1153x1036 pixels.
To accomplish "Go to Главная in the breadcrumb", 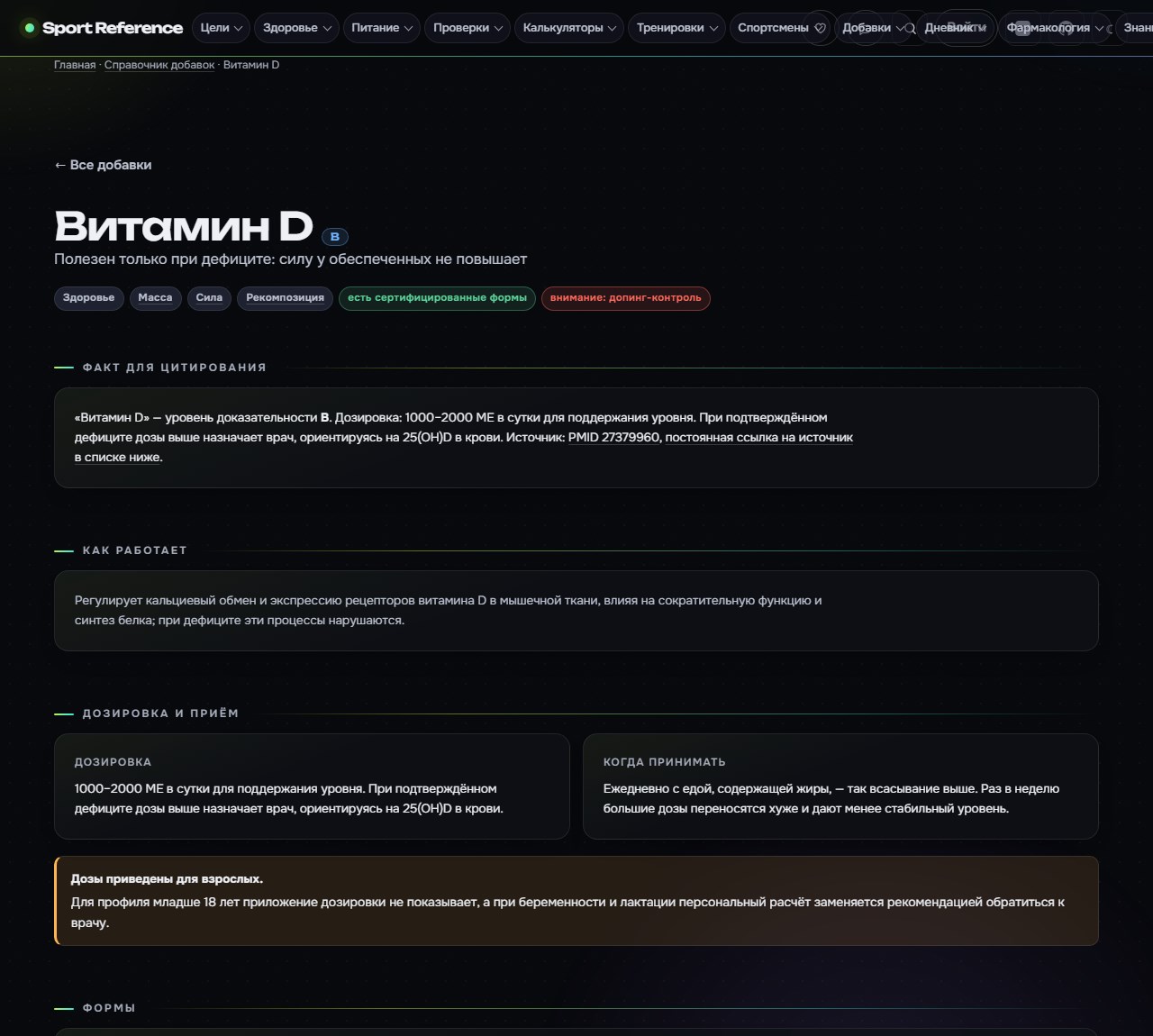I will (75, 65).
